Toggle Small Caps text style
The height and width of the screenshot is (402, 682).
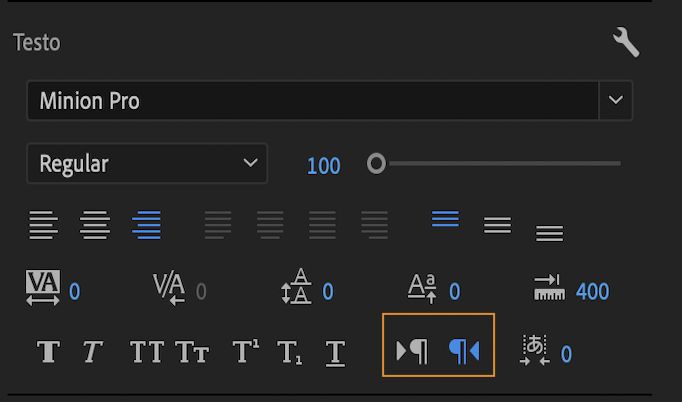192,352
